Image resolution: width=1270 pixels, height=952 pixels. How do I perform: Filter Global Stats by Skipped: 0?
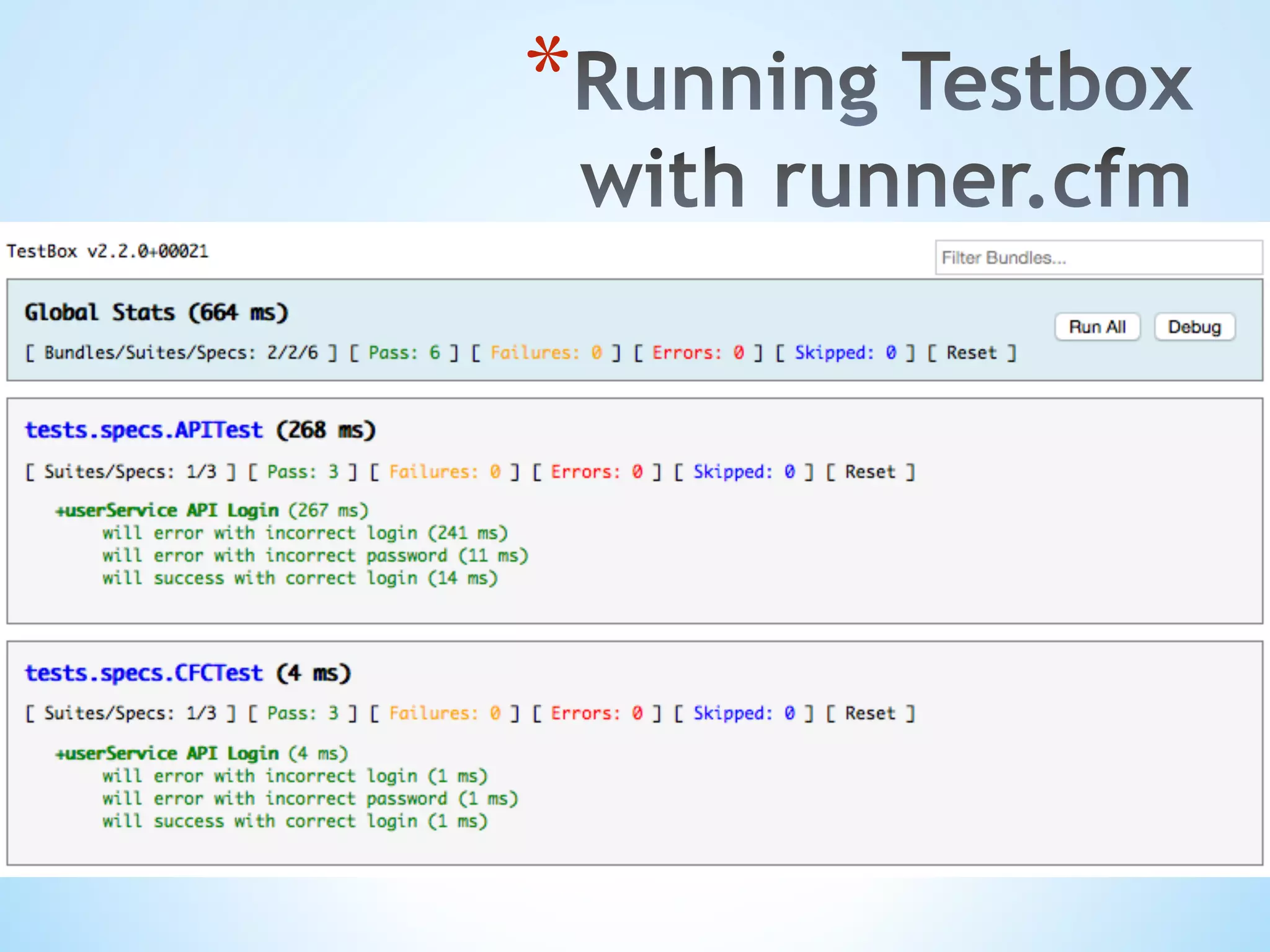[x=845, y=353]
